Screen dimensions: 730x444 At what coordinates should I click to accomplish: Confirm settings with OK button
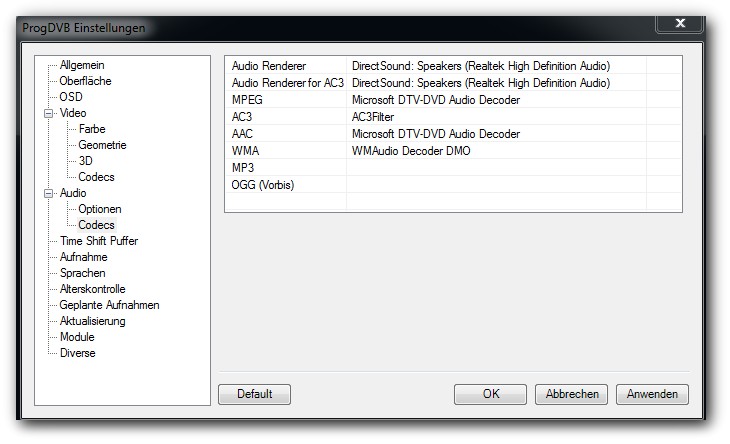coord(490,394)
